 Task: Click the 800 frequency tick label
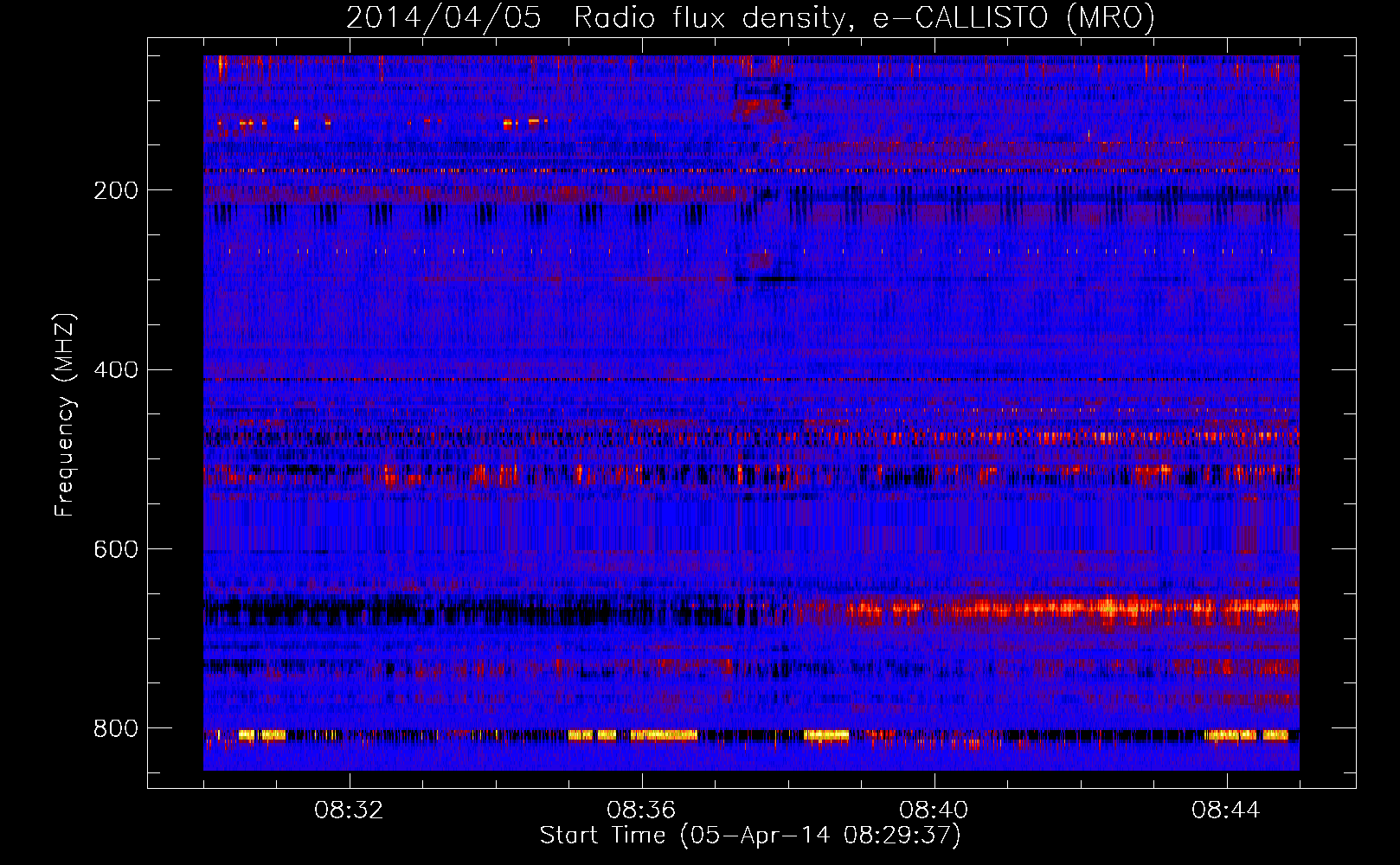pos(116,728)
